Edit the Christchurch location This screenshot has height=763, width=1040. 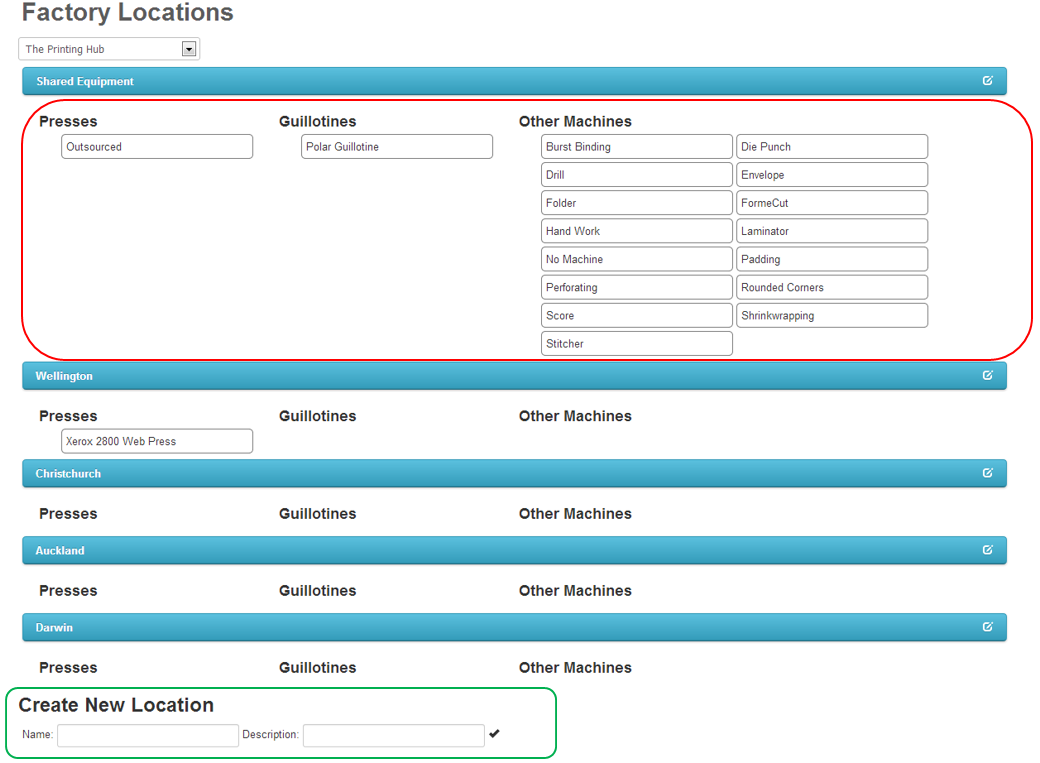987,473
